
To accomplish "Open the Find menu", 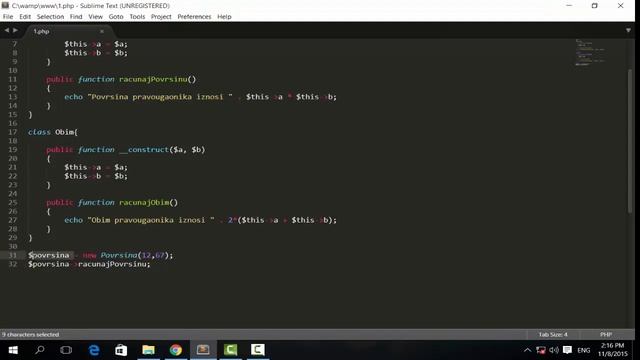I will (76, 17).
